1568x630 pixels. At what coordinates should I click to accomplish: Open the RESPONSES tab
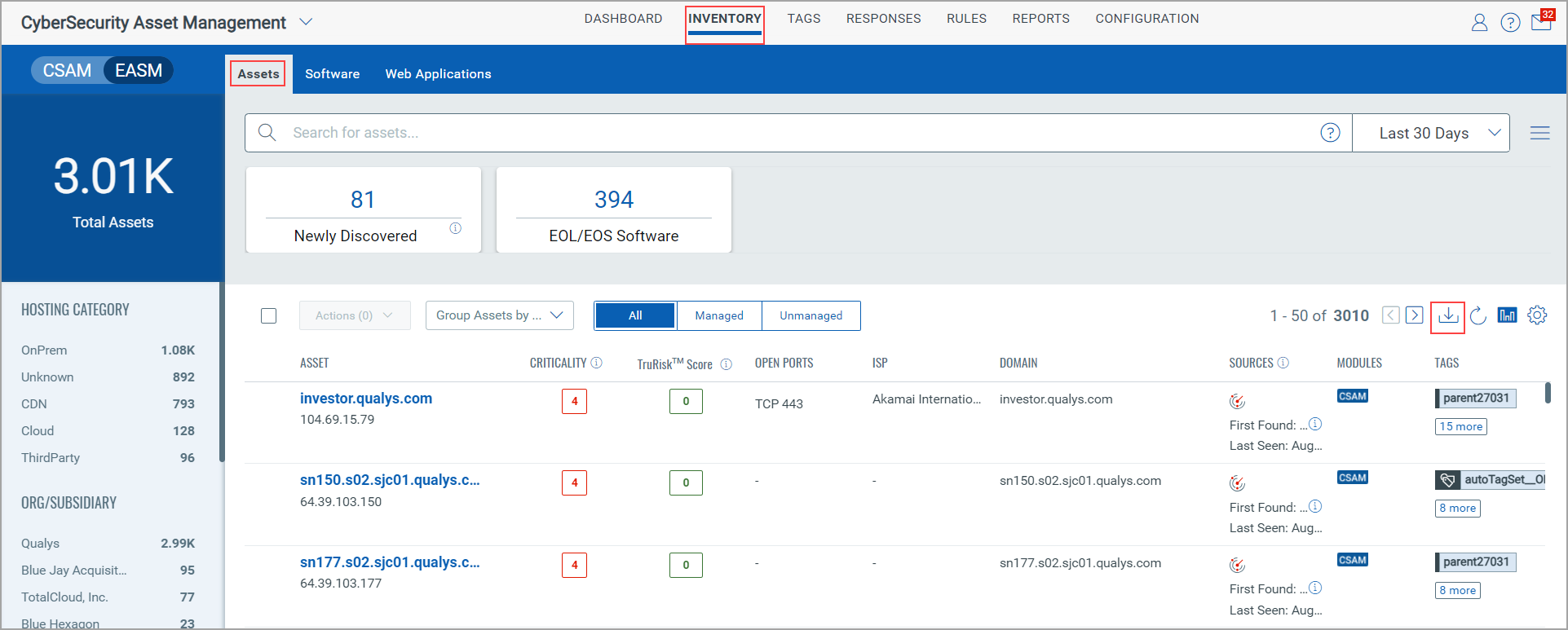(884, 19)
